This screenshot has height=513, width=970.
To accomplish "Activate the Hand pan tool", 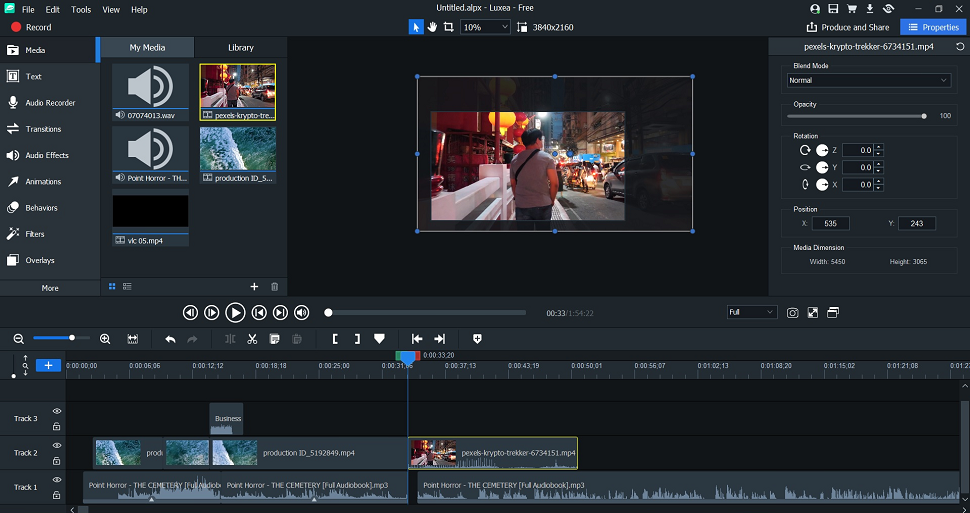I will [433, 27].
